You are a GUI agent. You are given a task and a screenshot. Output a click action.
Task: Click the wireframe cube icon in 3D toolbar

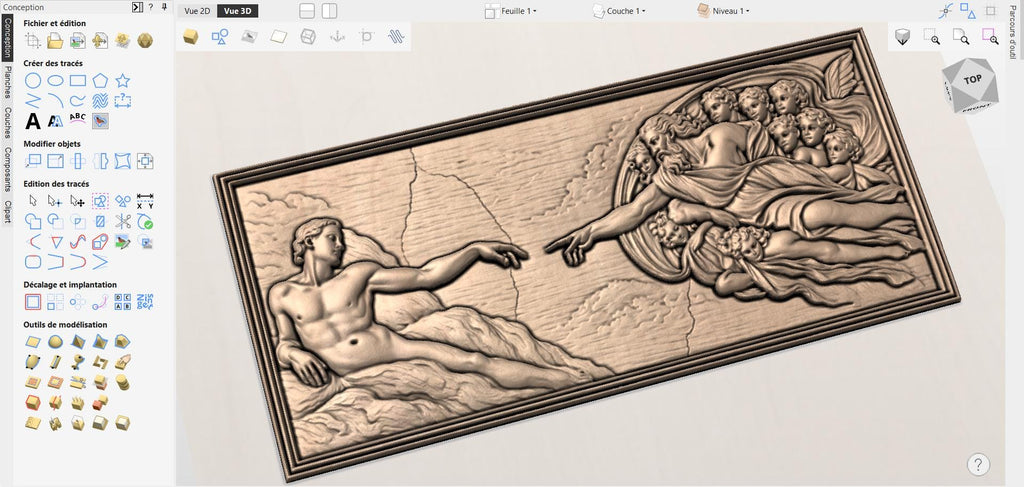tap(308, 37)
